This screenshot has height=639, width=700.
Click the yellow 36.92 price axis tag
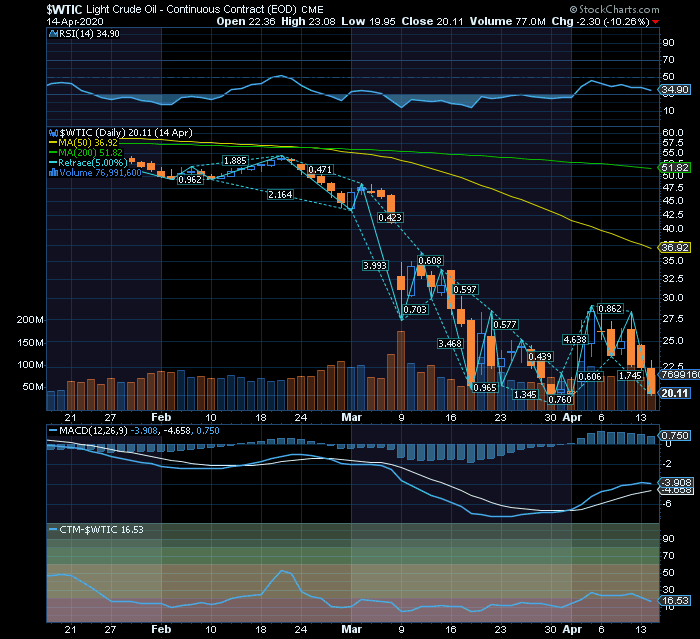click(x=675, y=247)
